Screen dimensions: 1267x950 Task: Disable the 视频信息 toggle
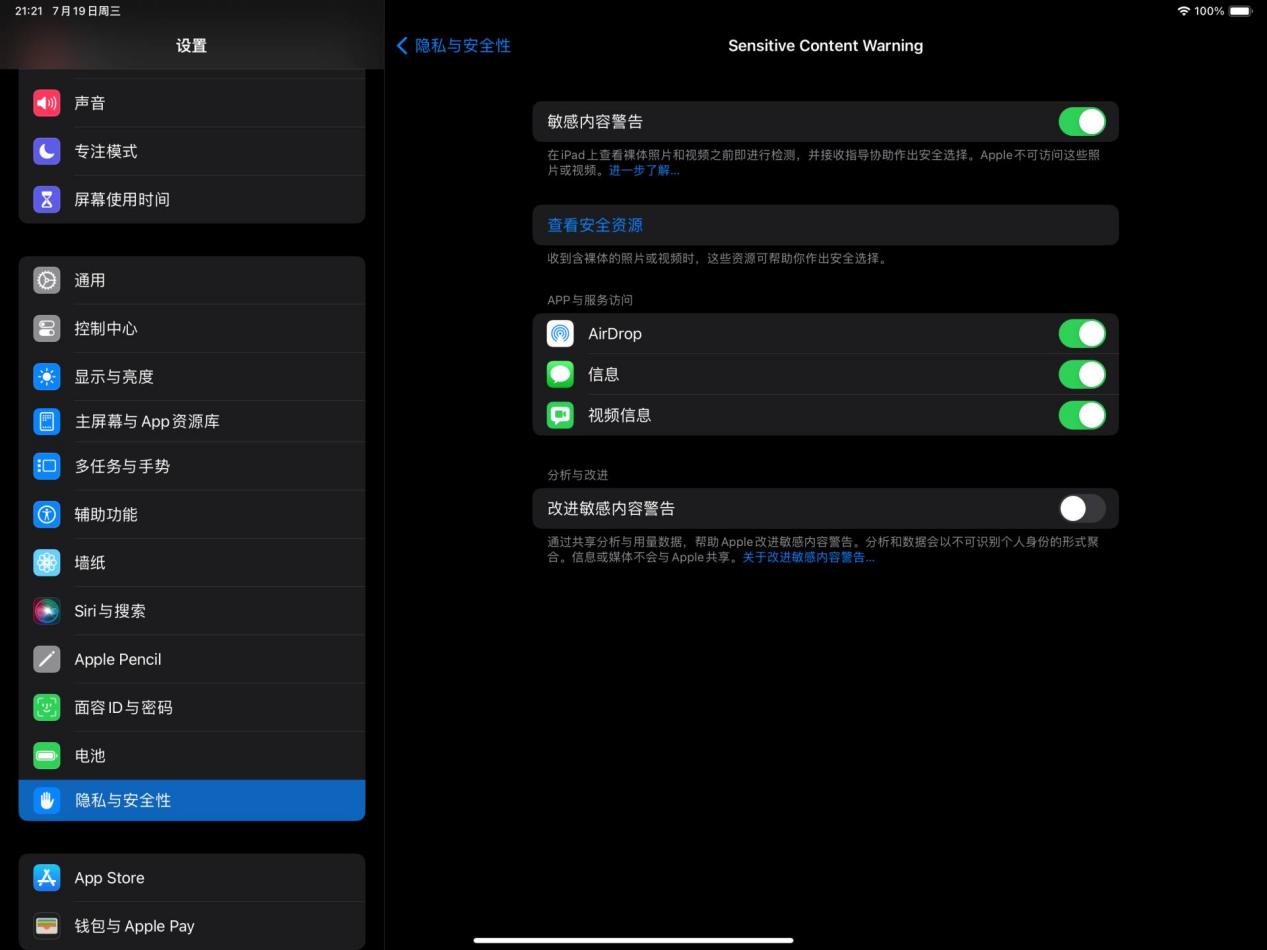coord(1082,415)
